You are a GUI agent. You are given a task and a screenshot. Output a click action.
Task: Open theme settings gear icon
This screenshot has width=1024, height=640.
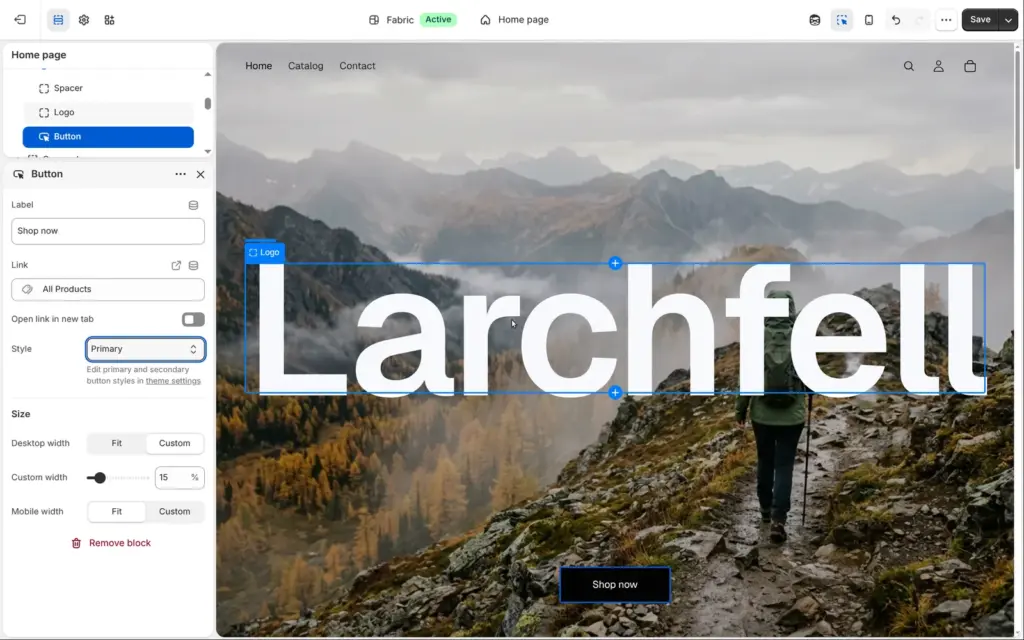click(x=84, y=20)
